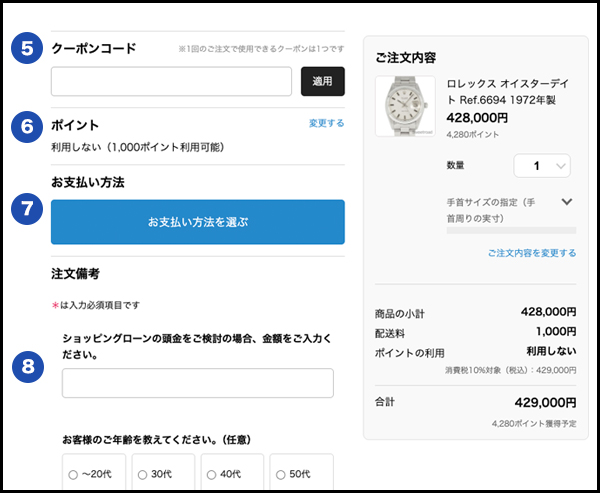
Task: Select the 50代 age radio button
Action: (280, 474)
